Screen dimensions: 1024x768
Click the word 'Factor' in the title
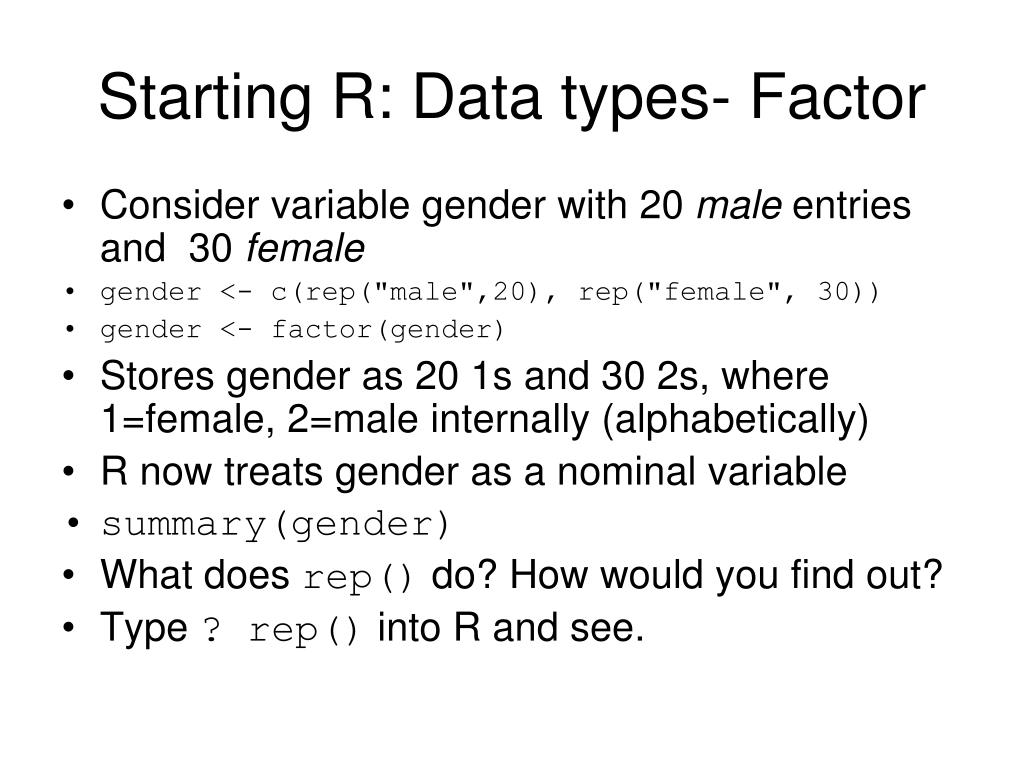pyautogui.click(x=838, y=97)
